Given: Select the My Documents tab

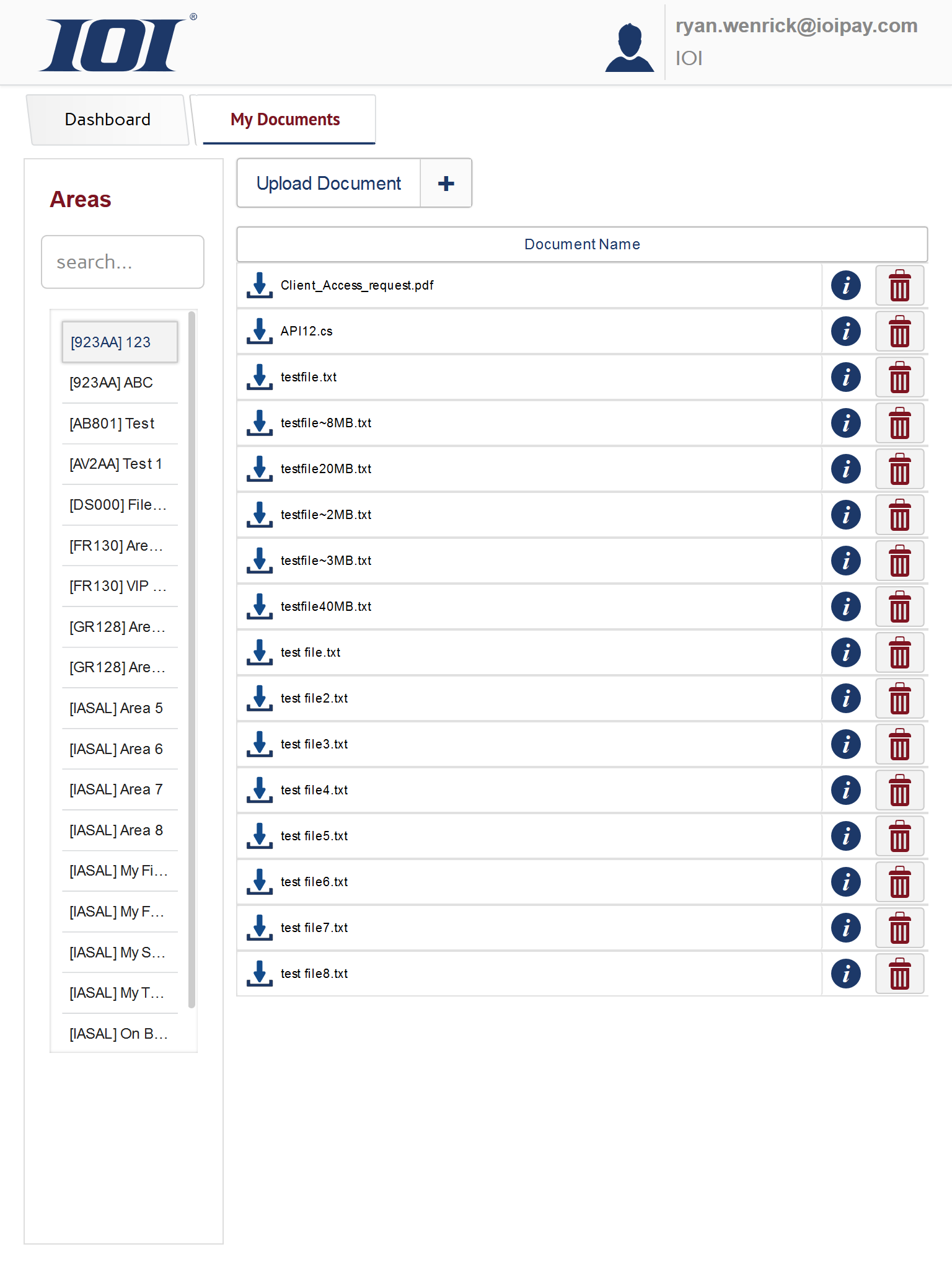Looking at the screenshot, I should 285,120.
